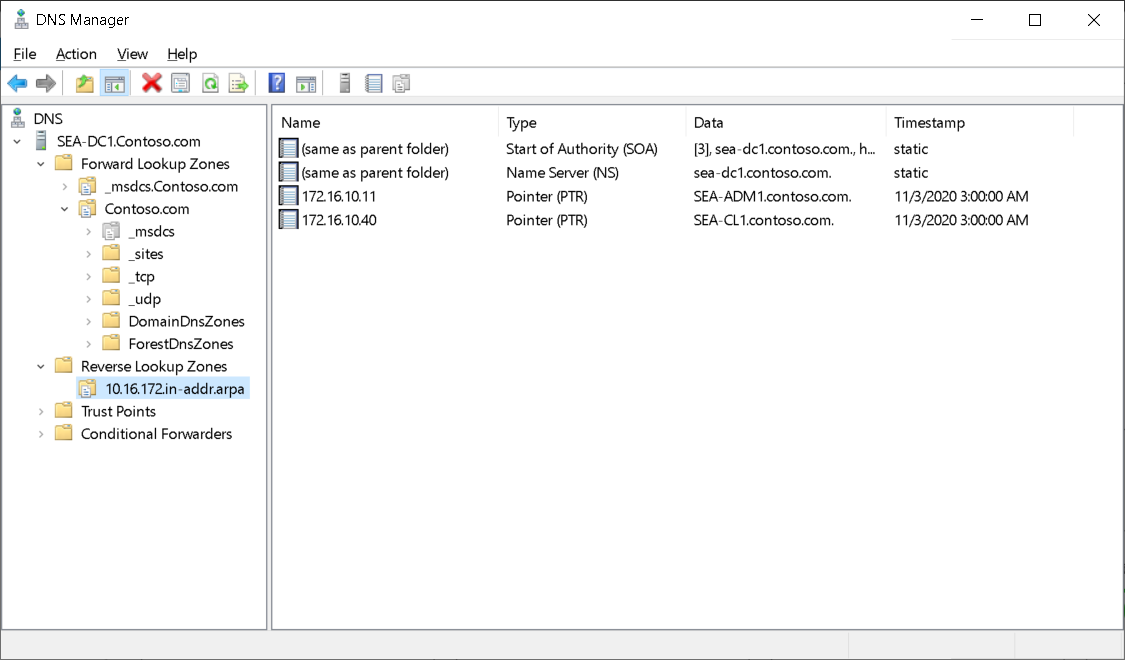Image resolution: width=1125 pixels, height=660 pixels.
Task: Click the 172.16.10.11 record icon
Action: click(x=288, y=196)
